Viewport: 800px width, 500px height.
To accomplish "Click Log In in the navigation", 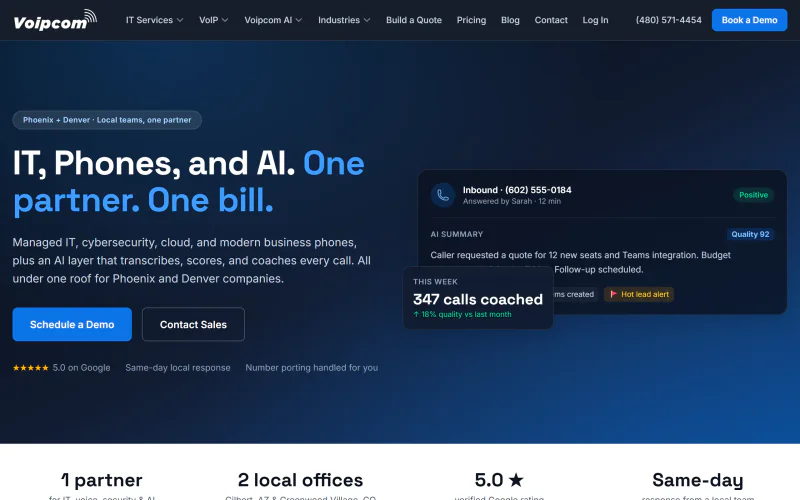I will click(x=595, y=20).
